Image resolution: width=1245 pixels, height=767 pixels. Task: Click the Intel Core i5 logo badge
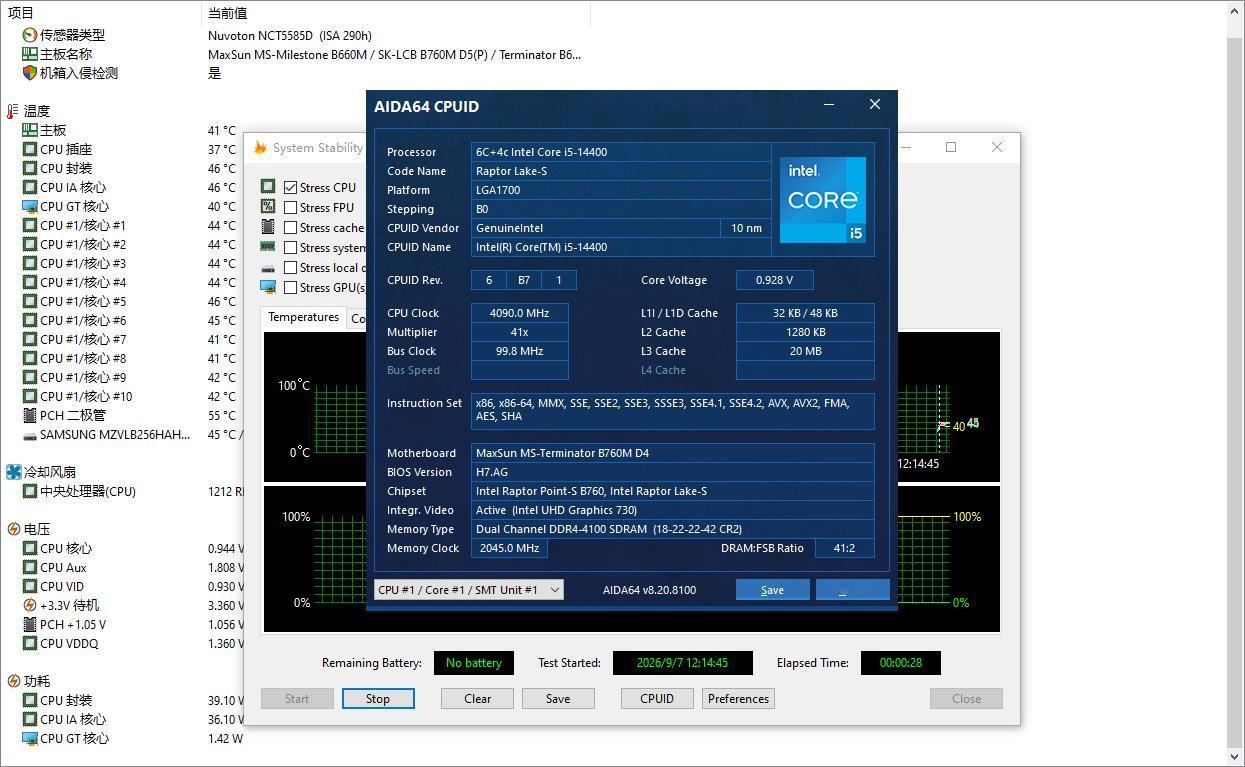[x=822, y=200]
